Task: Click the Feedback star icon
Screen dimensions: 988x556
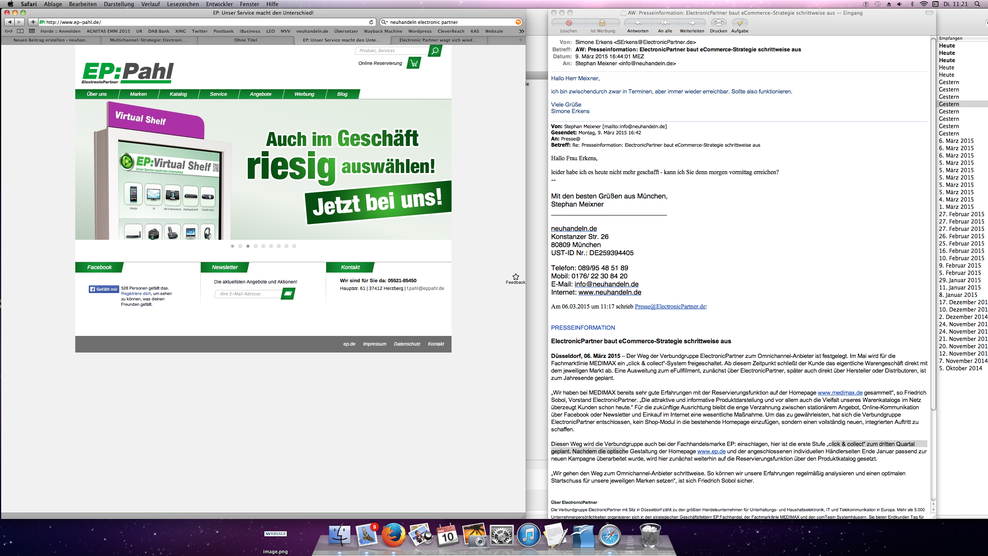Action: [515, 277]
